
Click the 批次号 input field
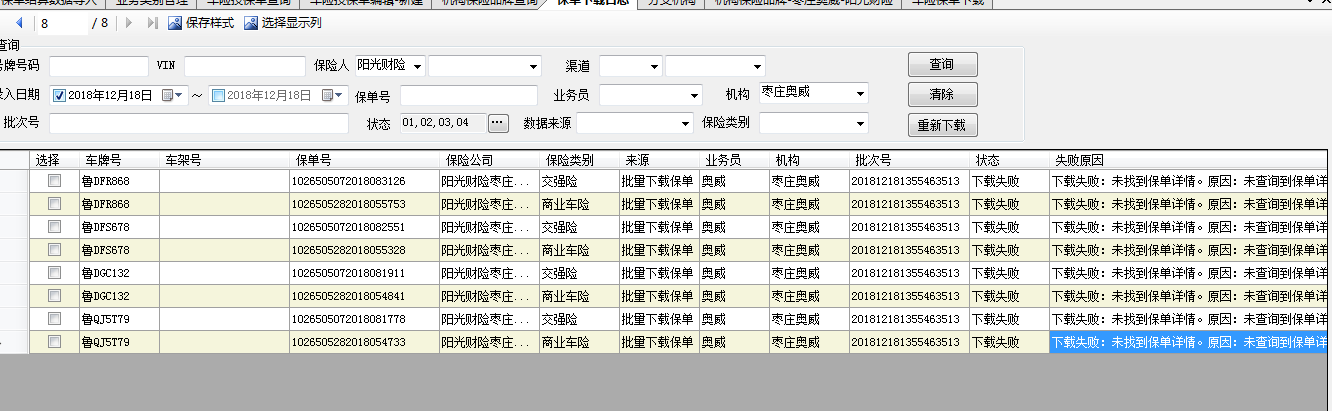click(199, 123)
